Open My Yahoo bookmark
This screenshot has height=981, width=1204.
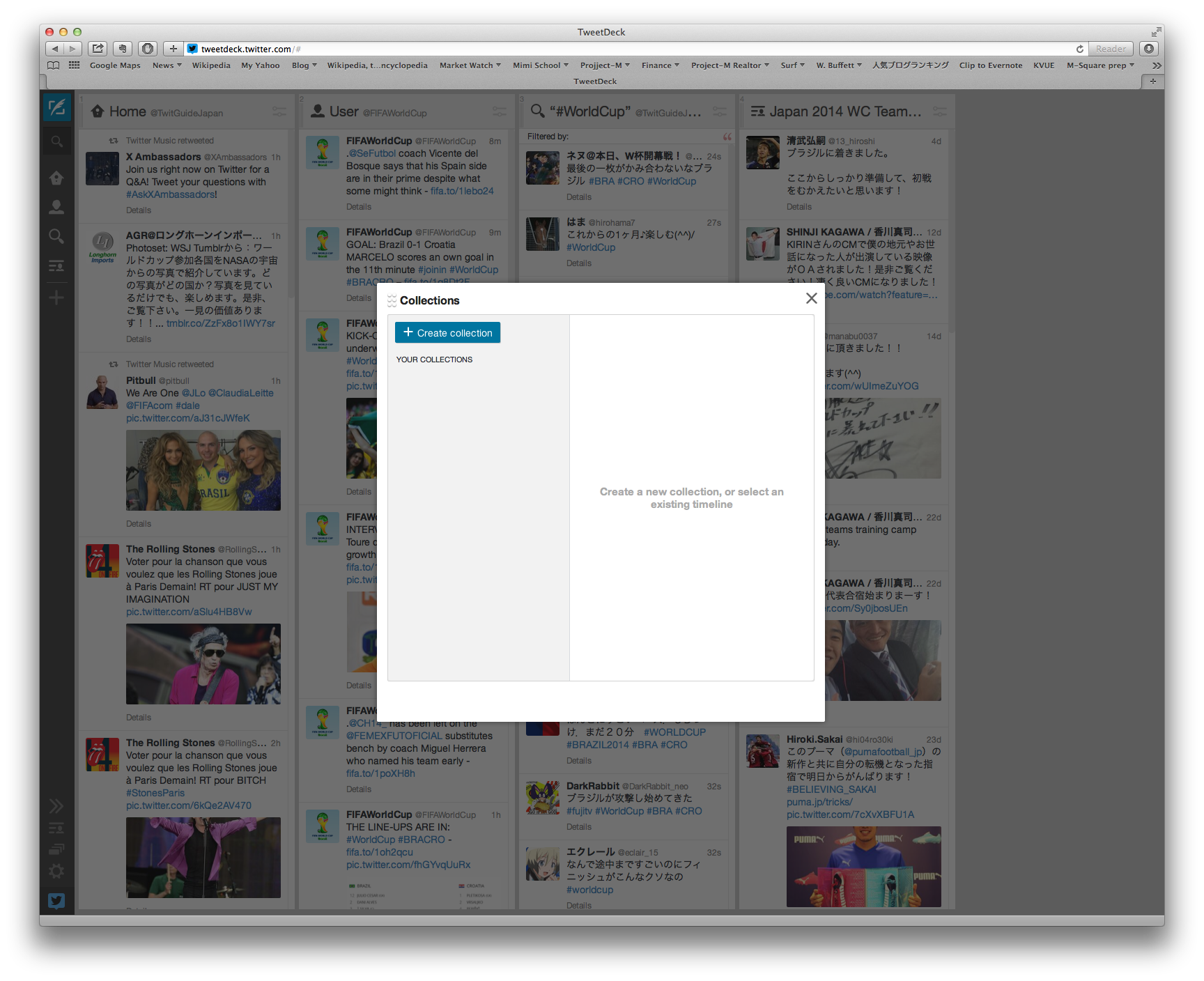click(x=261, y=65)
